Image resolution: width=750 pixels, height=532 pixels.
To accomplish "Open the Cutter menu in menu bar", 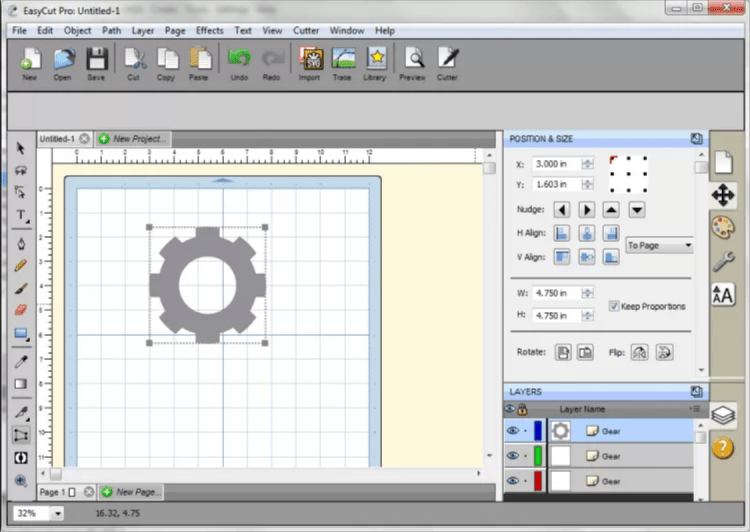I will (x=306, y=31).
